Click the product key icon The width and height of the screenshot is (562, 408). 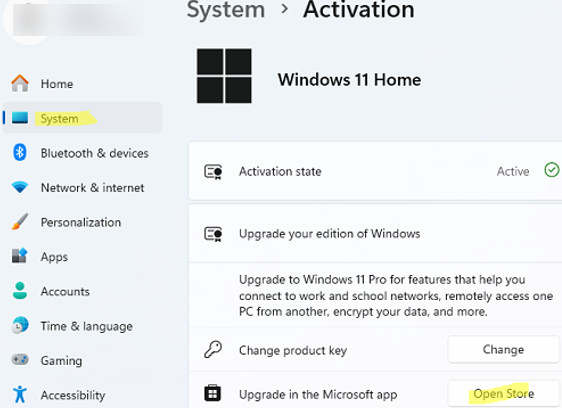[x=213, y=350]
